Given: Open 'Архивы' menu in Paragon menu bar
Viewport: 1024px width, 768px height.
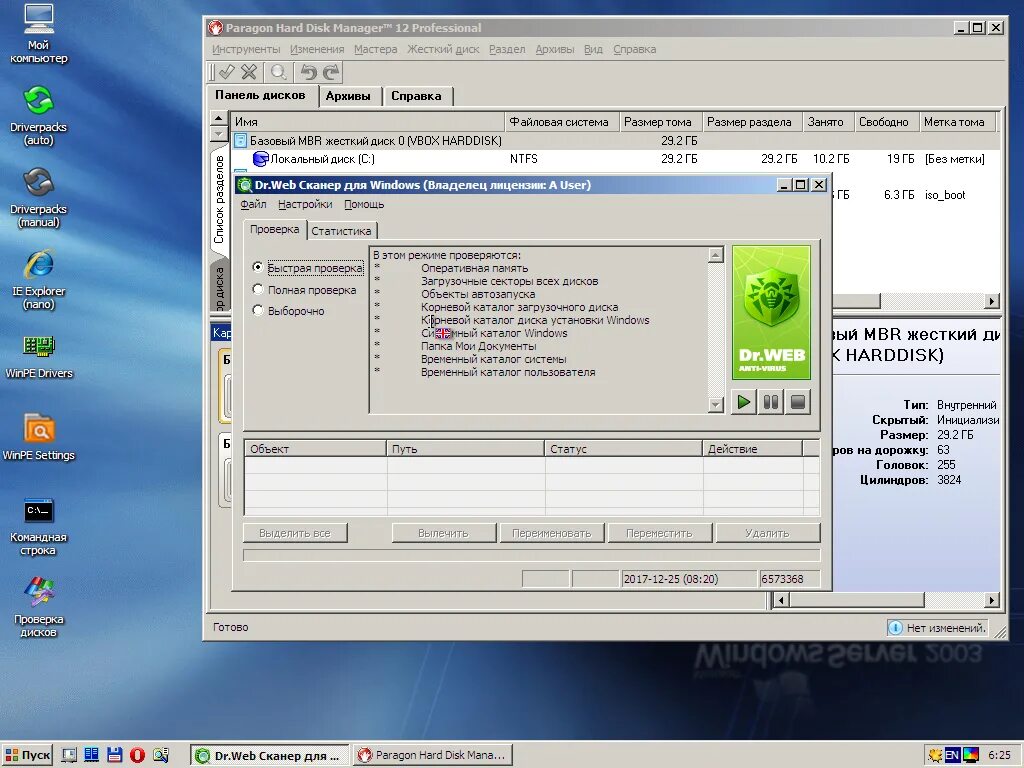Looking at the screenshot, I should tap(554, 49).
